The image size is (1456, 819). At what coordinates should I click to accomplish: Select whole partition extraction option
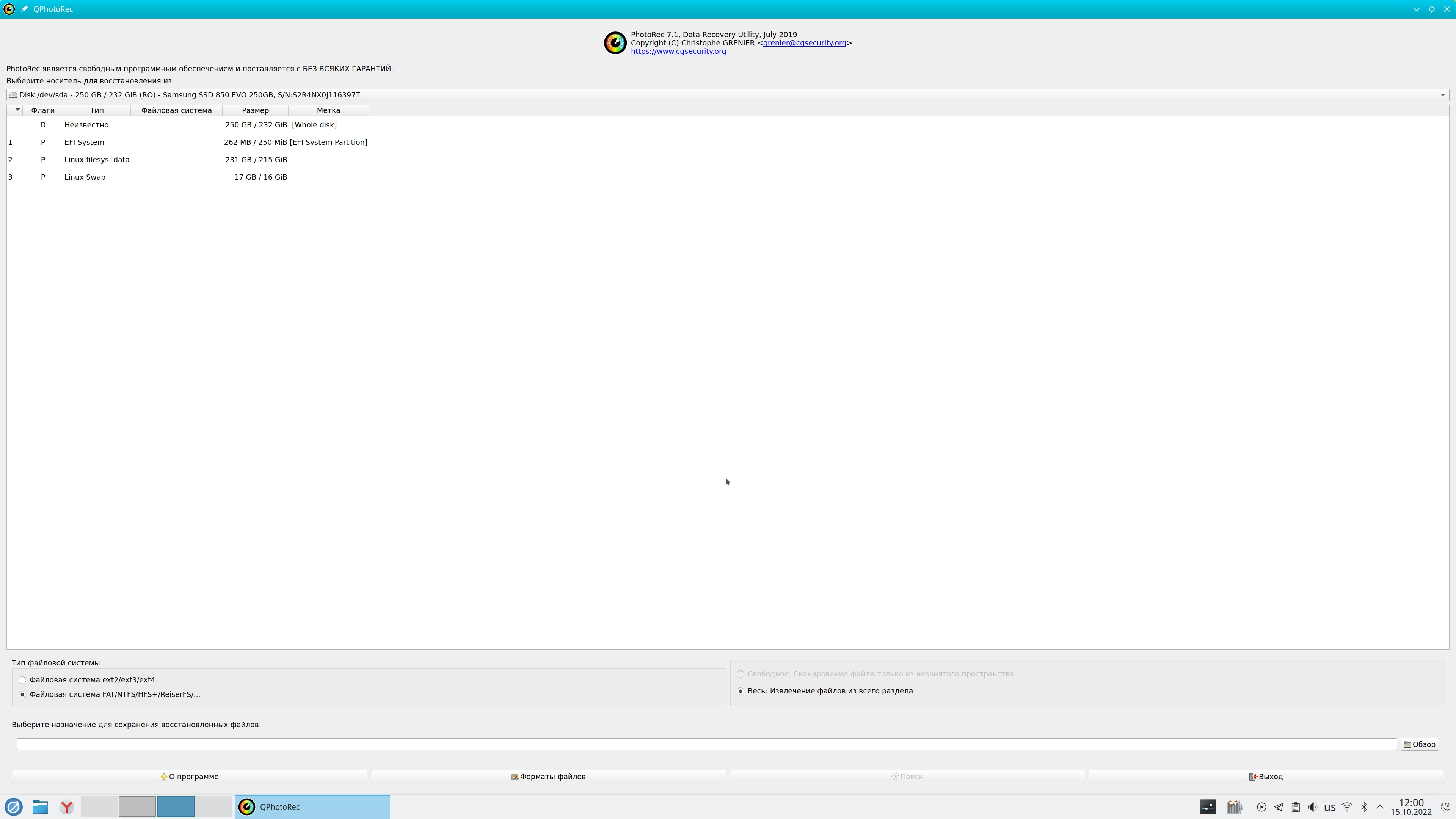pos(741,691)
